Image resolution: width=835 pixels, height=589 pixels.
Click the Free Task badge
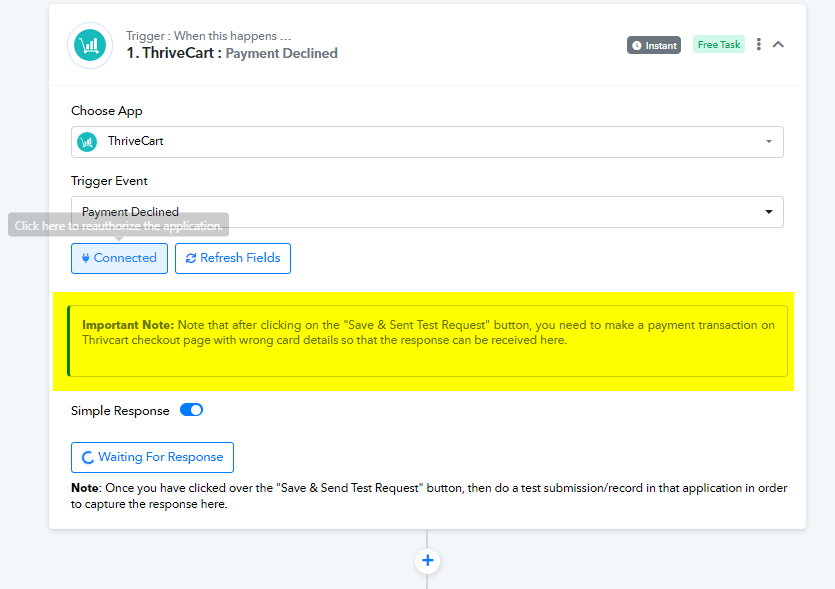click(718, 45)
